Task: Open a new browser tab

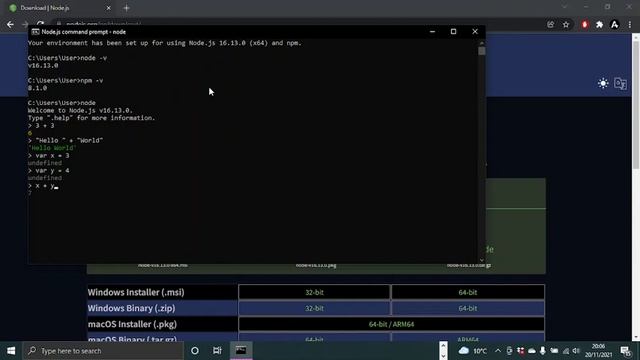Action: (127, 8)
